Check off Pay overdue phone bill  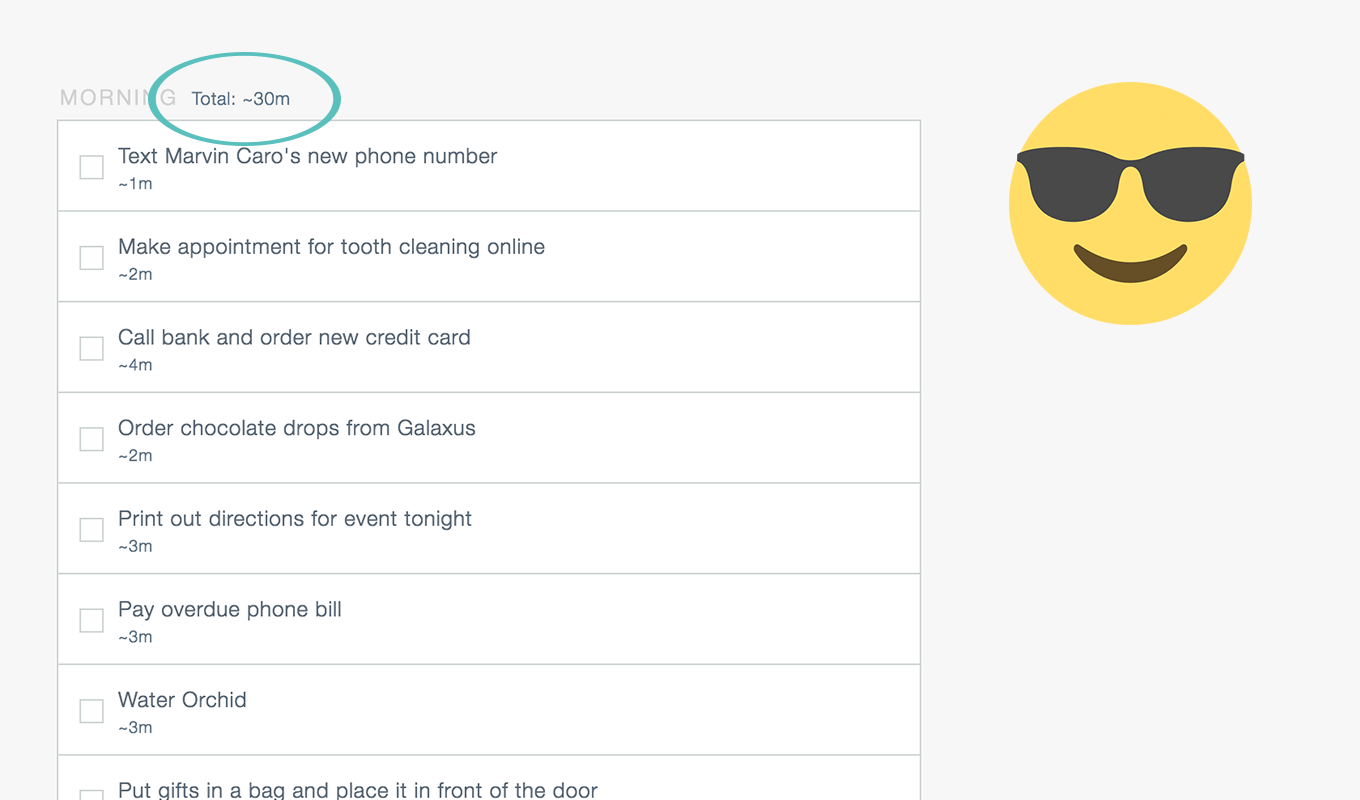(x=91, y=620)
